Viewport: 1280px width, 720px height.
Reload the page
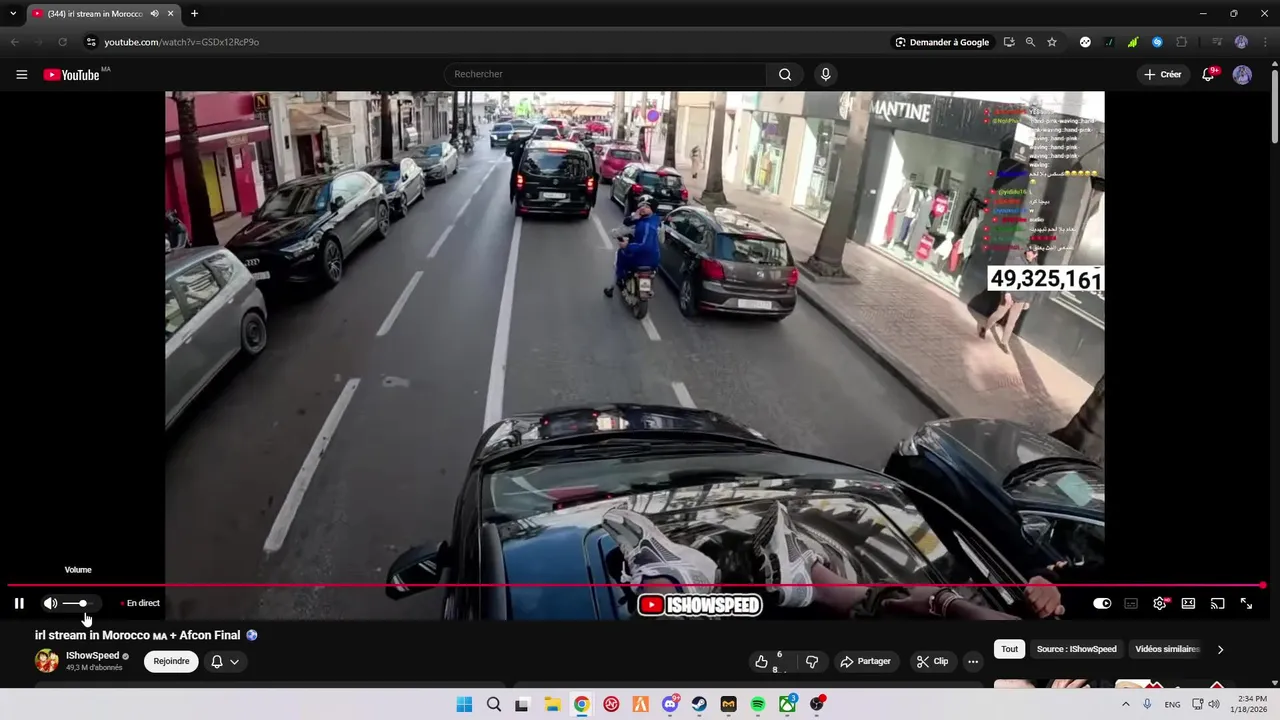coord(62,42)
